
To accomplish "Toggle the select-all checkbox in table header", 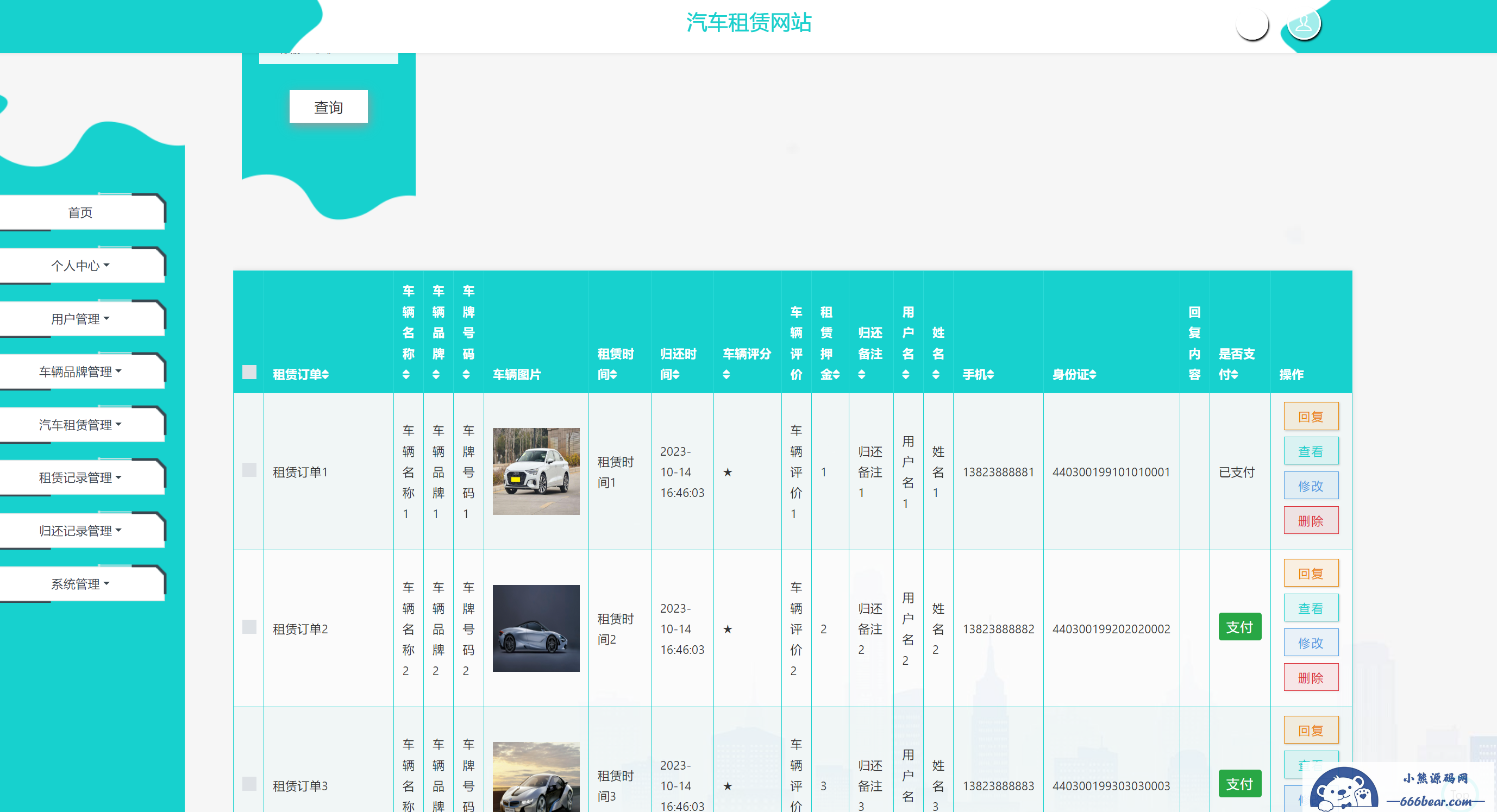I will 249,372.
